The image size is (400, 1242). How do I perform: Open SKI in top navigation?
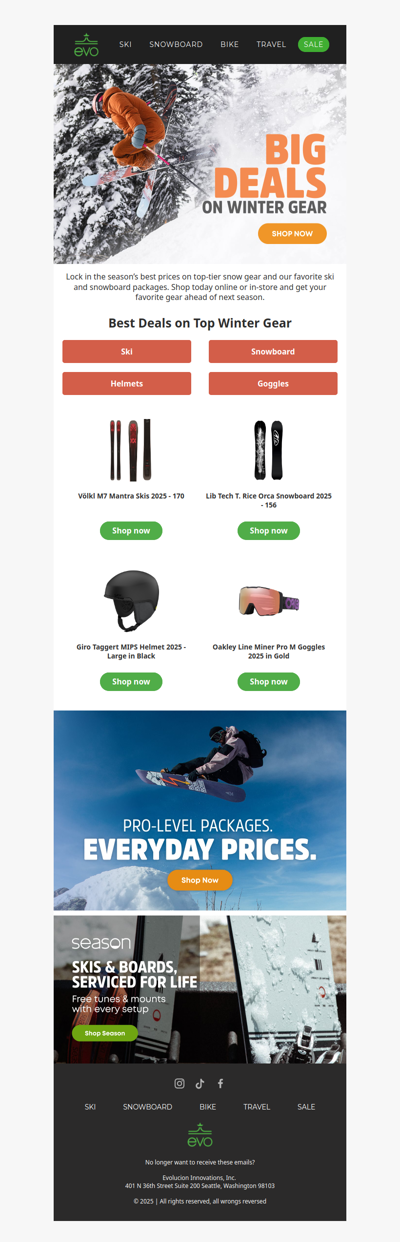[x=125, y=45]
